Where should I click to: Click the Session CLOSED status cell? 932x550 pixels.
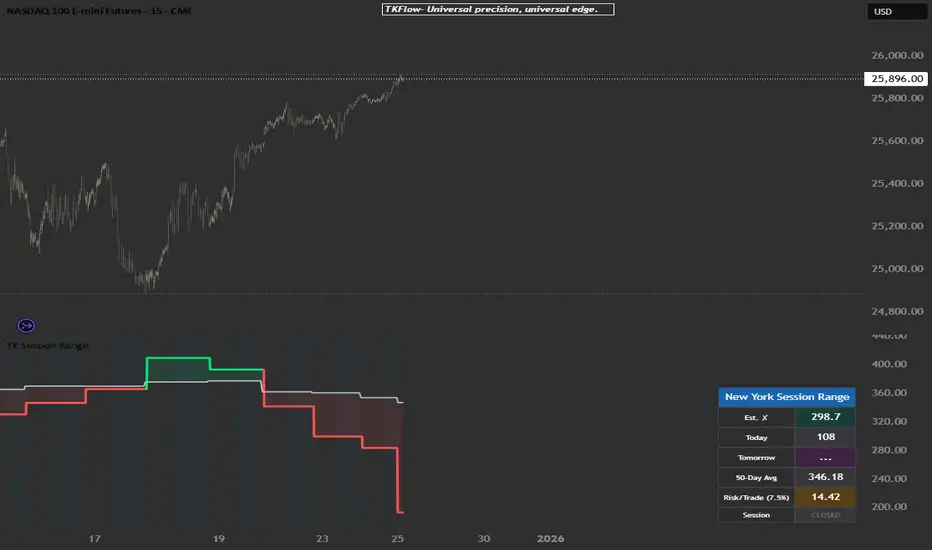pos(824,515)
